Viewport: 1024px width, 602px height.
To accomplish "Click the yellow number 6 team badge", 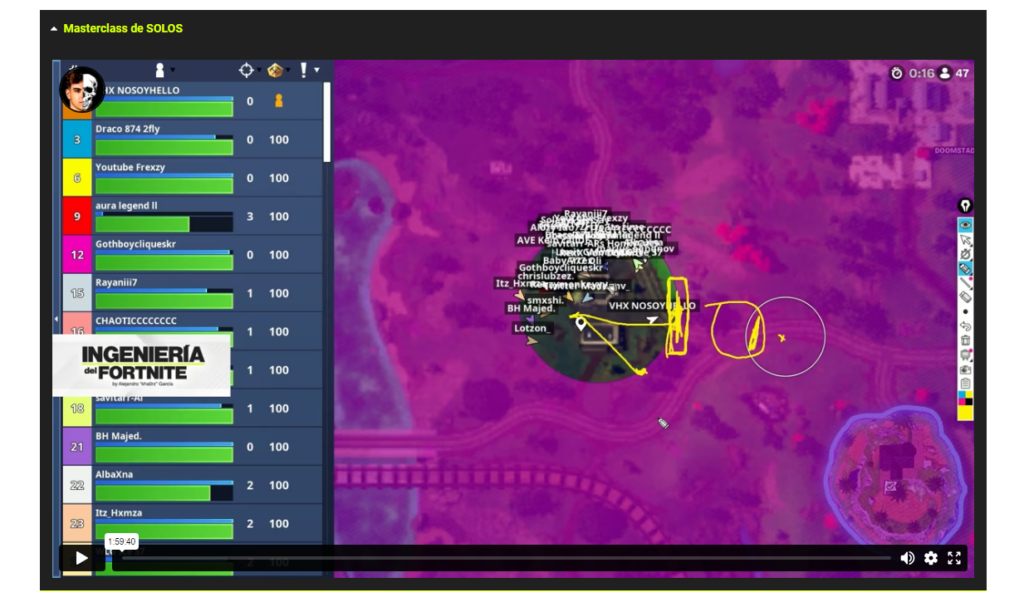I will coord(77,178).
